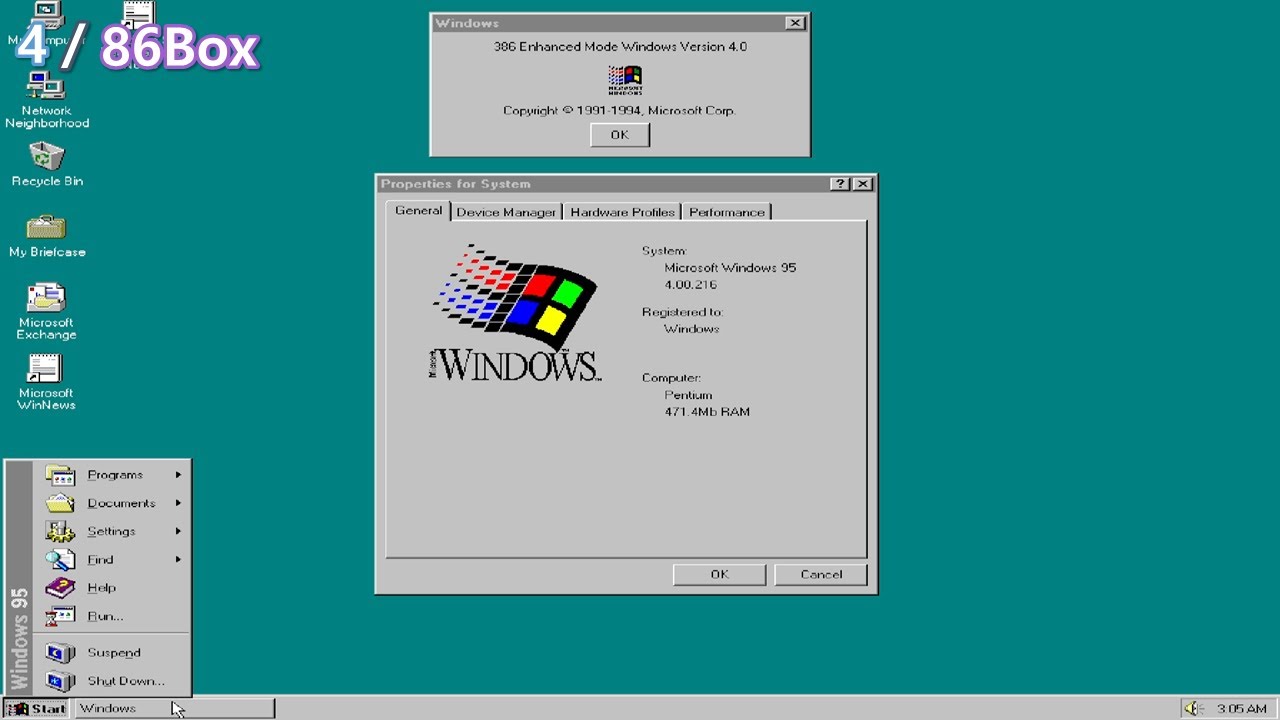Click the Programs folder icon in Start menu
This screenshot has height=720, width=1280.
(60, 475)
